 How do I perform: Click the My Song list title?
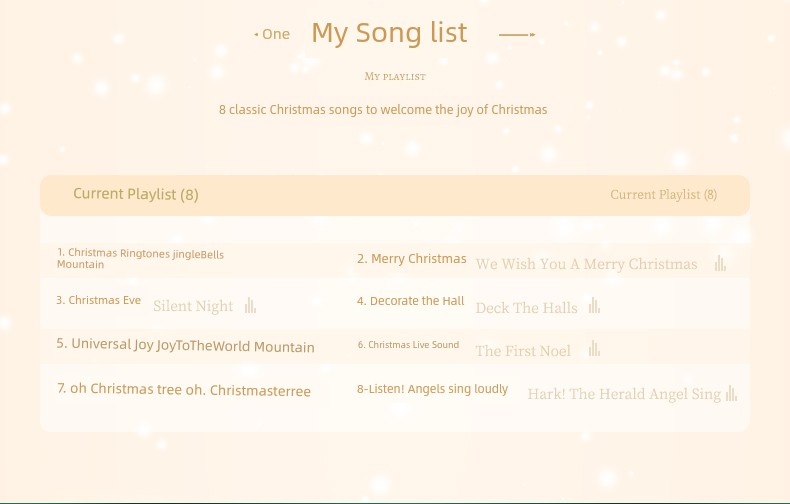click(x=389, y=33)
